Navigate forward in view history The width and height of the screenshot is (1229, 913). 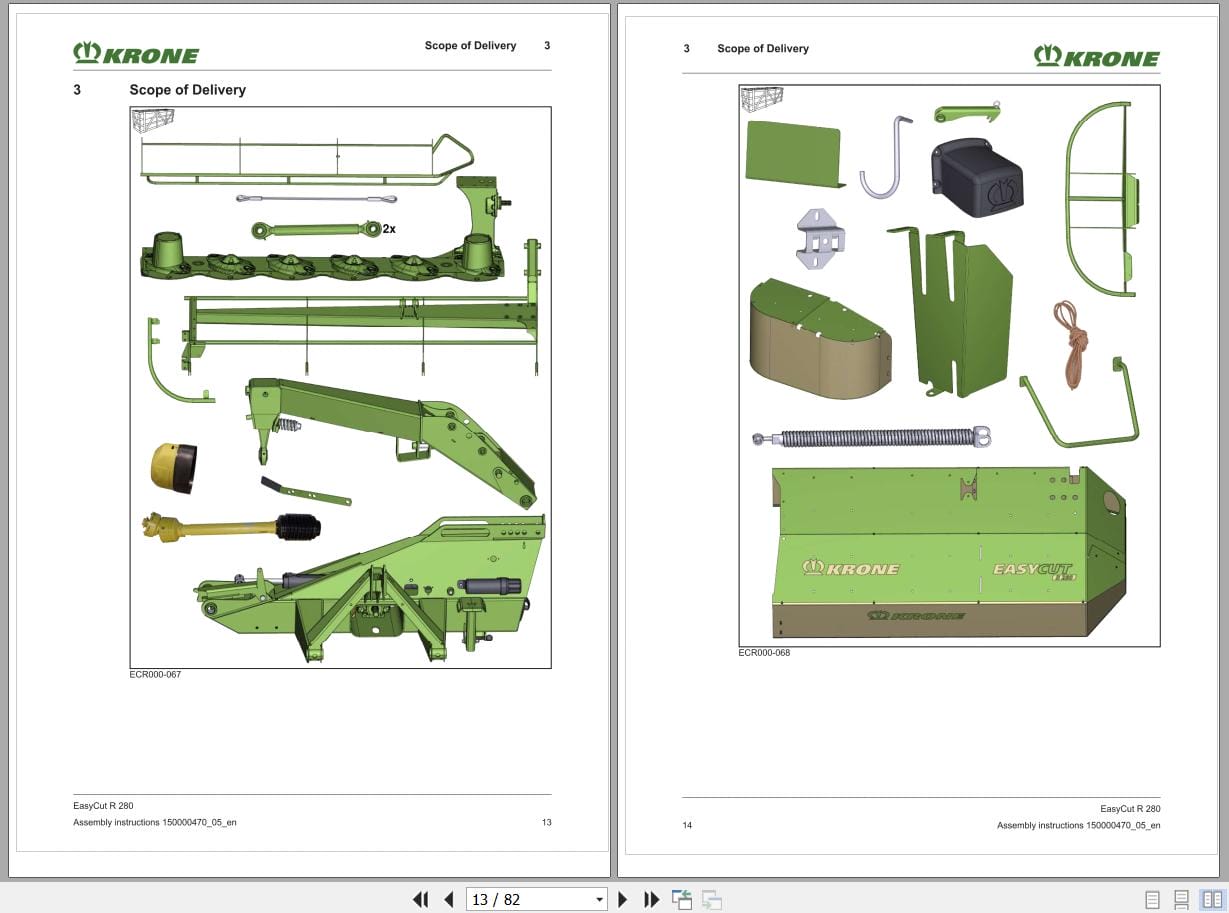[x=711, y=899]
